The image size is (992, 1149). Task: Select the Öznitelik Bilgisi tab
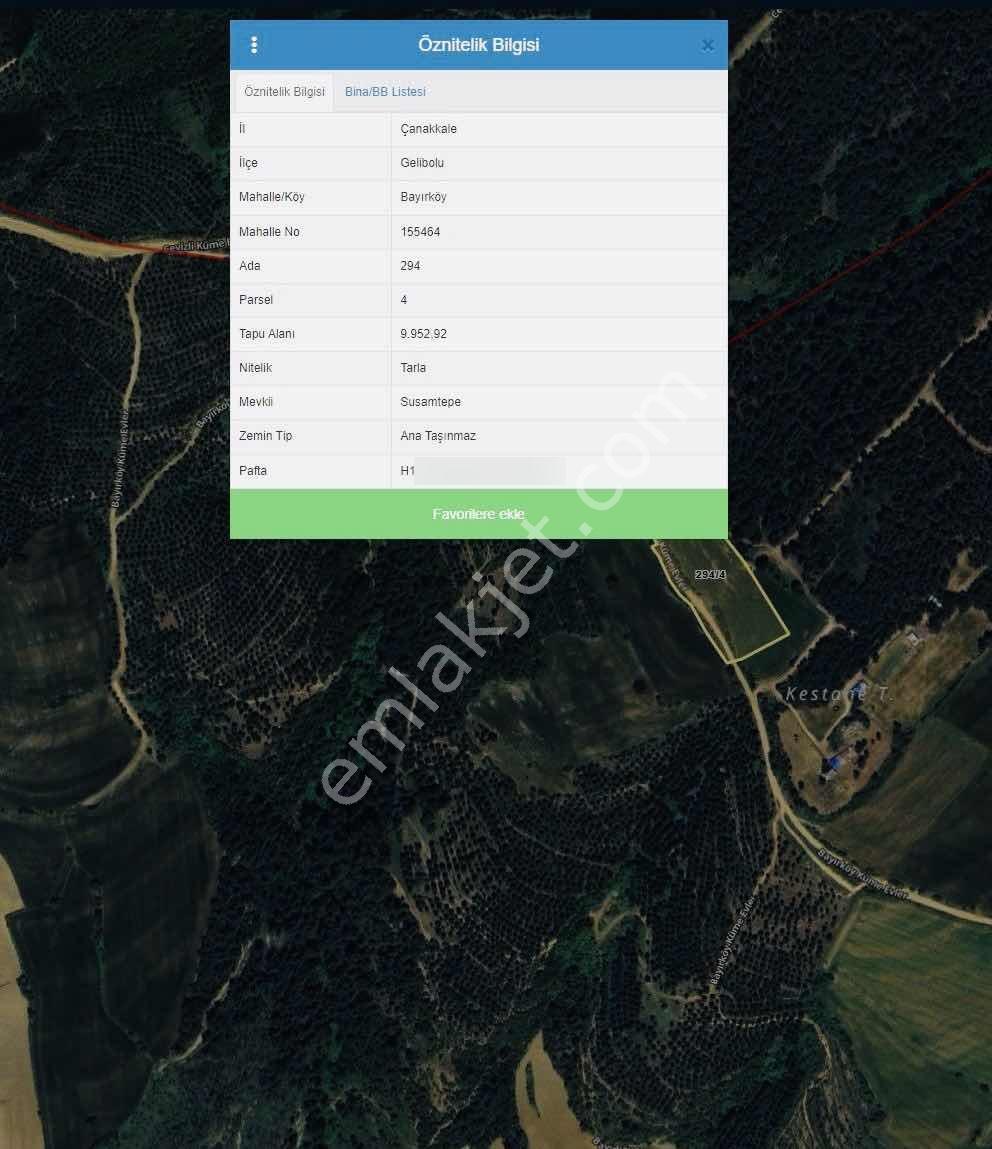click(x=284, y=92)
